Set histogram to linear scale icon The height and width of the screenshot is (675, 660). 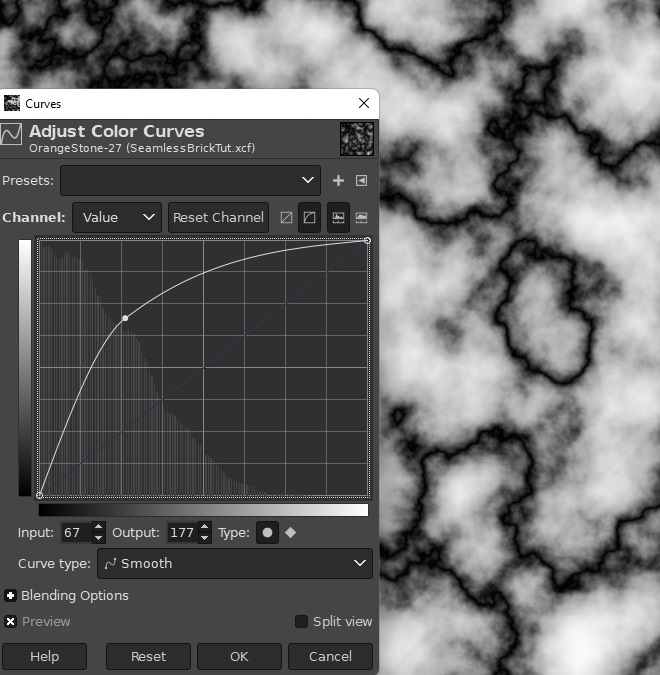(339, 217)
